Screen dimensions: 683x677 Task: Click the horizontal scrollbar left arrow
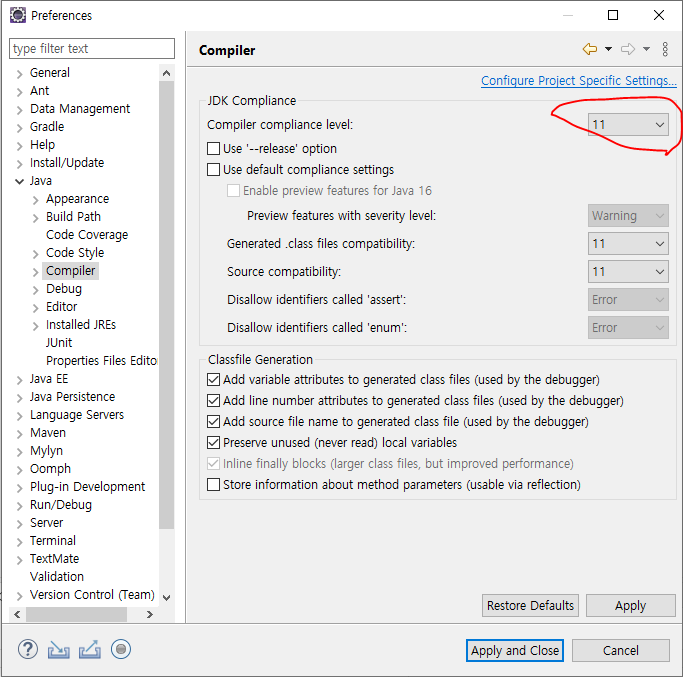17,614
